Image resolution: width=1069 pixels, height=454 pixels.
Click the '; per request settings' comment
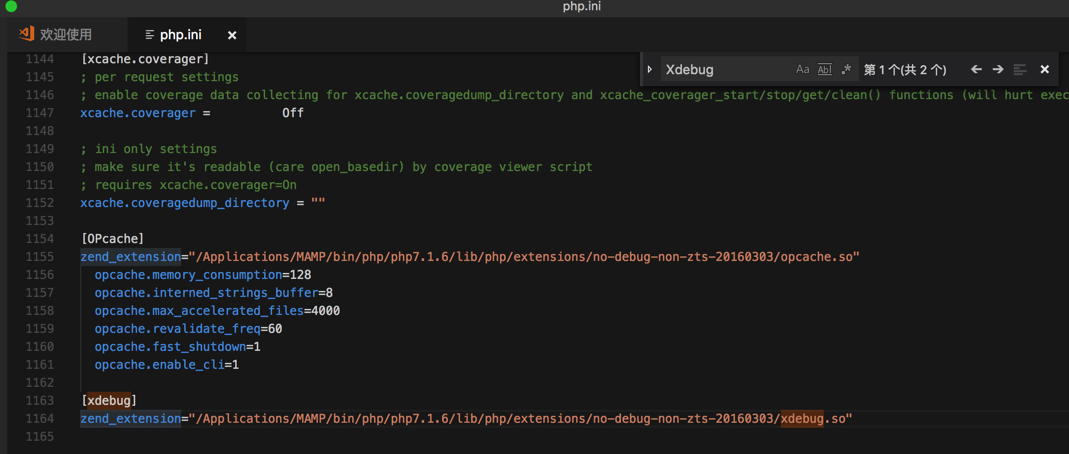160,77
